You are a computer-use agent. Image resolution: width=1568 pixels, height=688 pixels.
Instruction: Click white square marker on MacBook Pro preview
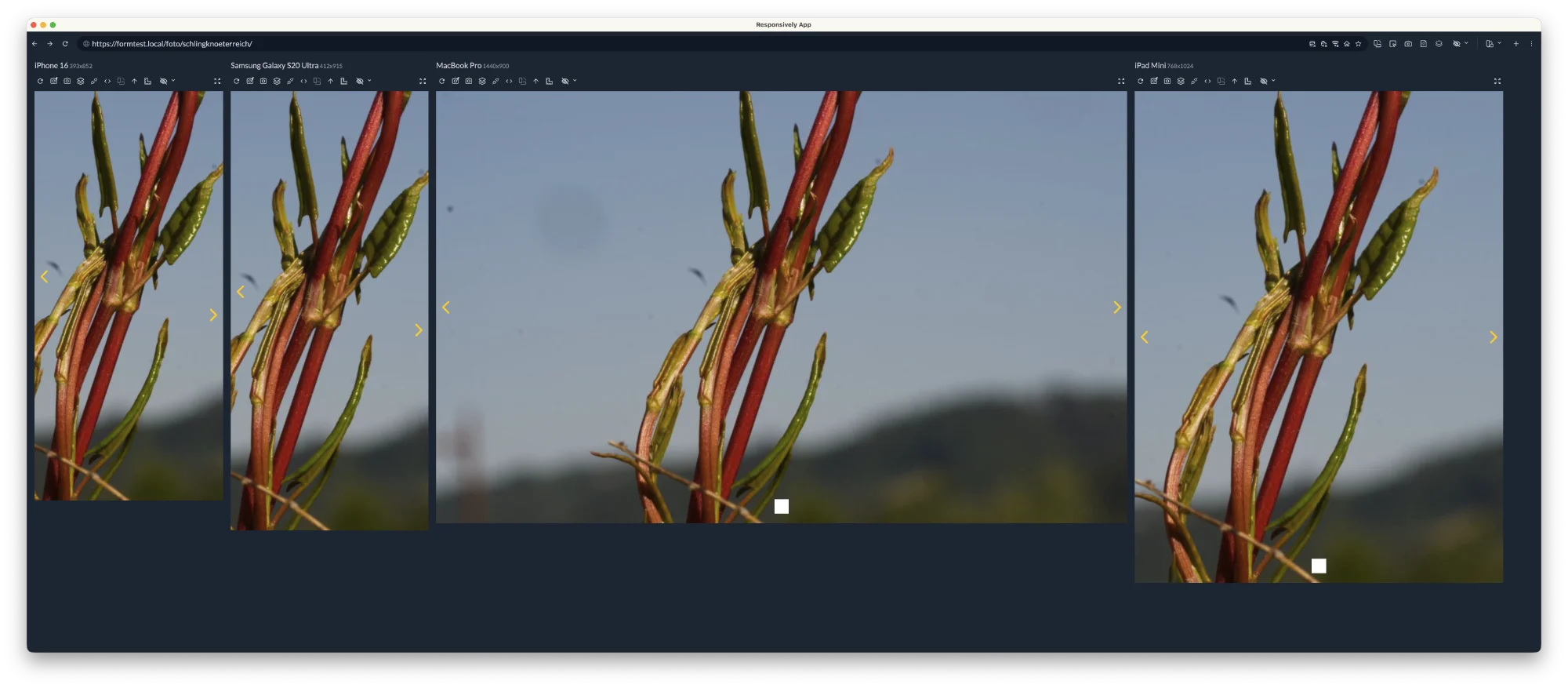click(782, 506)
